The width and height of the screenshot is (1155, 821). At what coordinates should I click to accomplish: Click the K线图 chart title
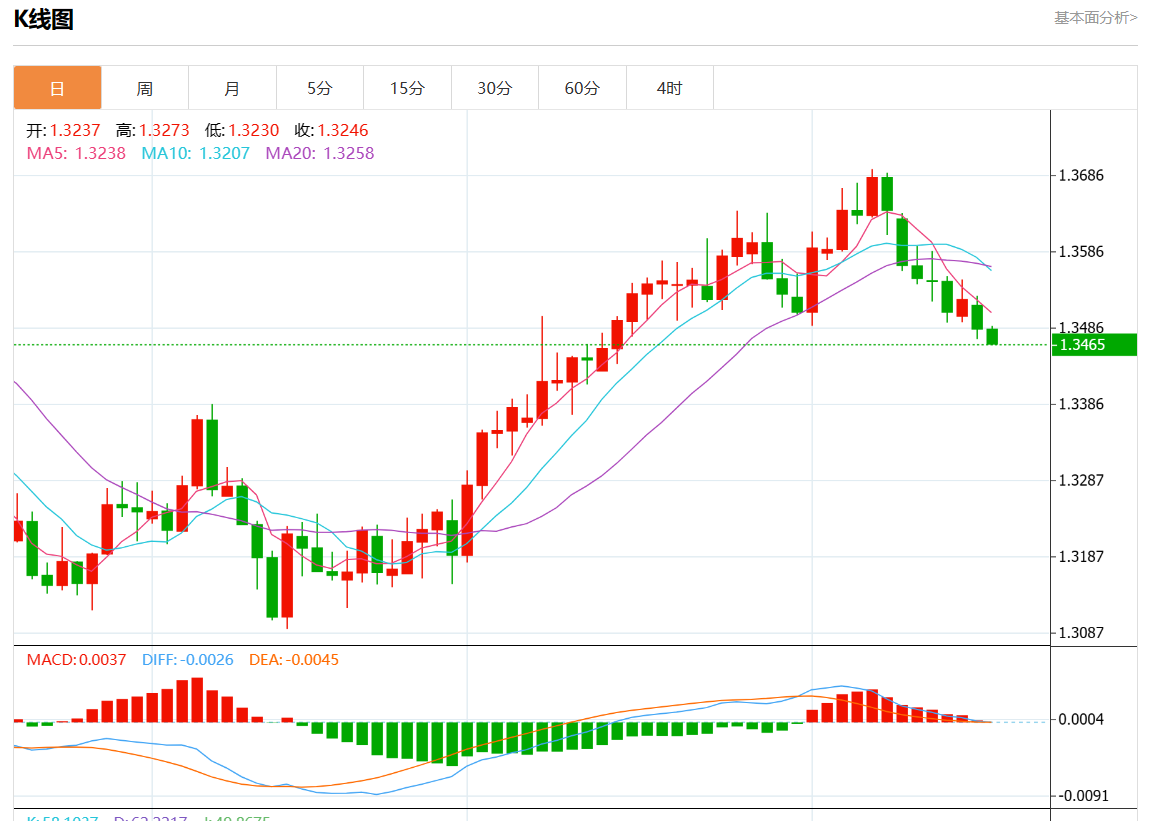click(x=43, y=19)
